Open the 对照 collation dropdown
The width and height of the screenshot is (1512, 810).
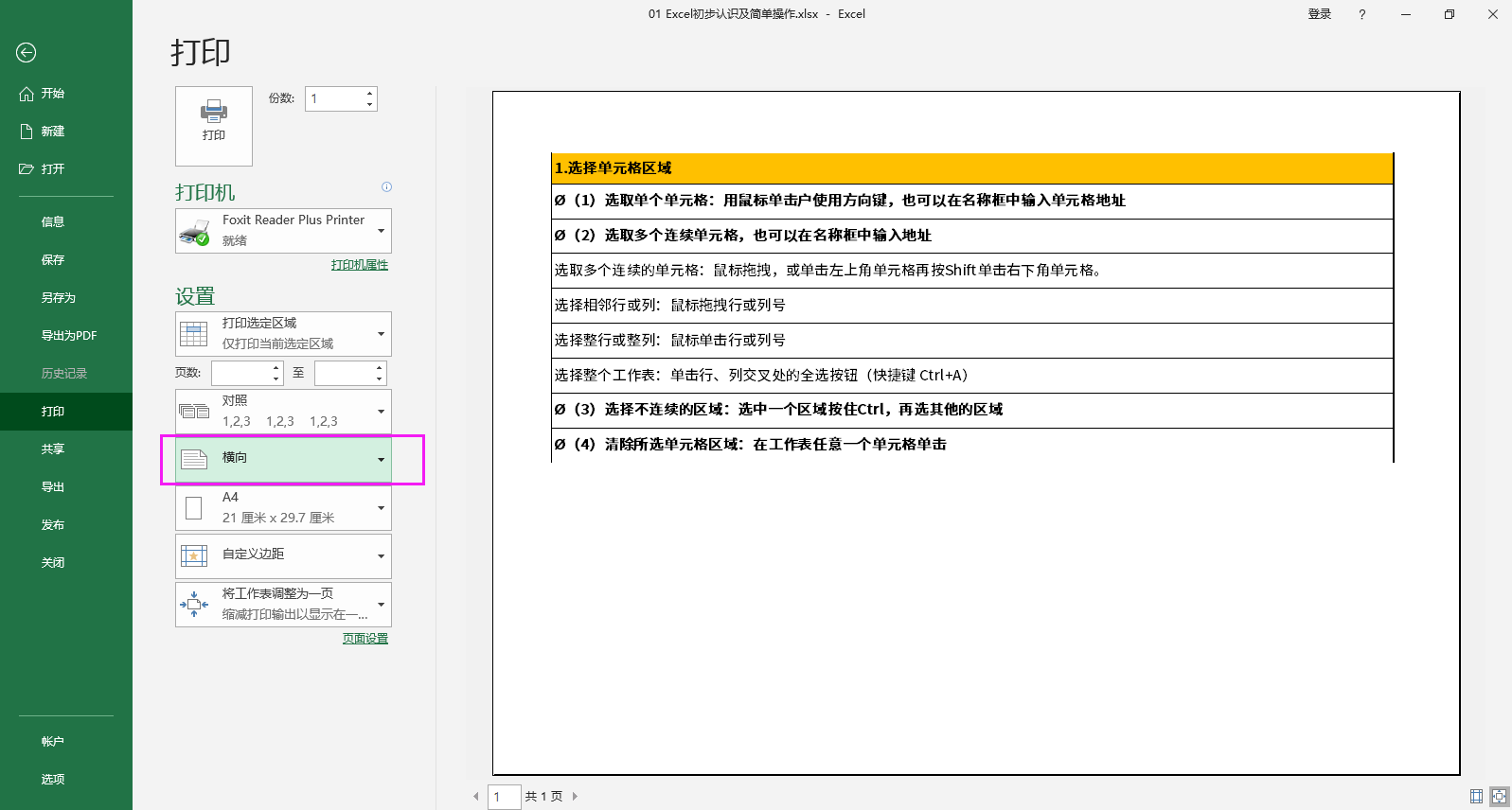(283, 412)
